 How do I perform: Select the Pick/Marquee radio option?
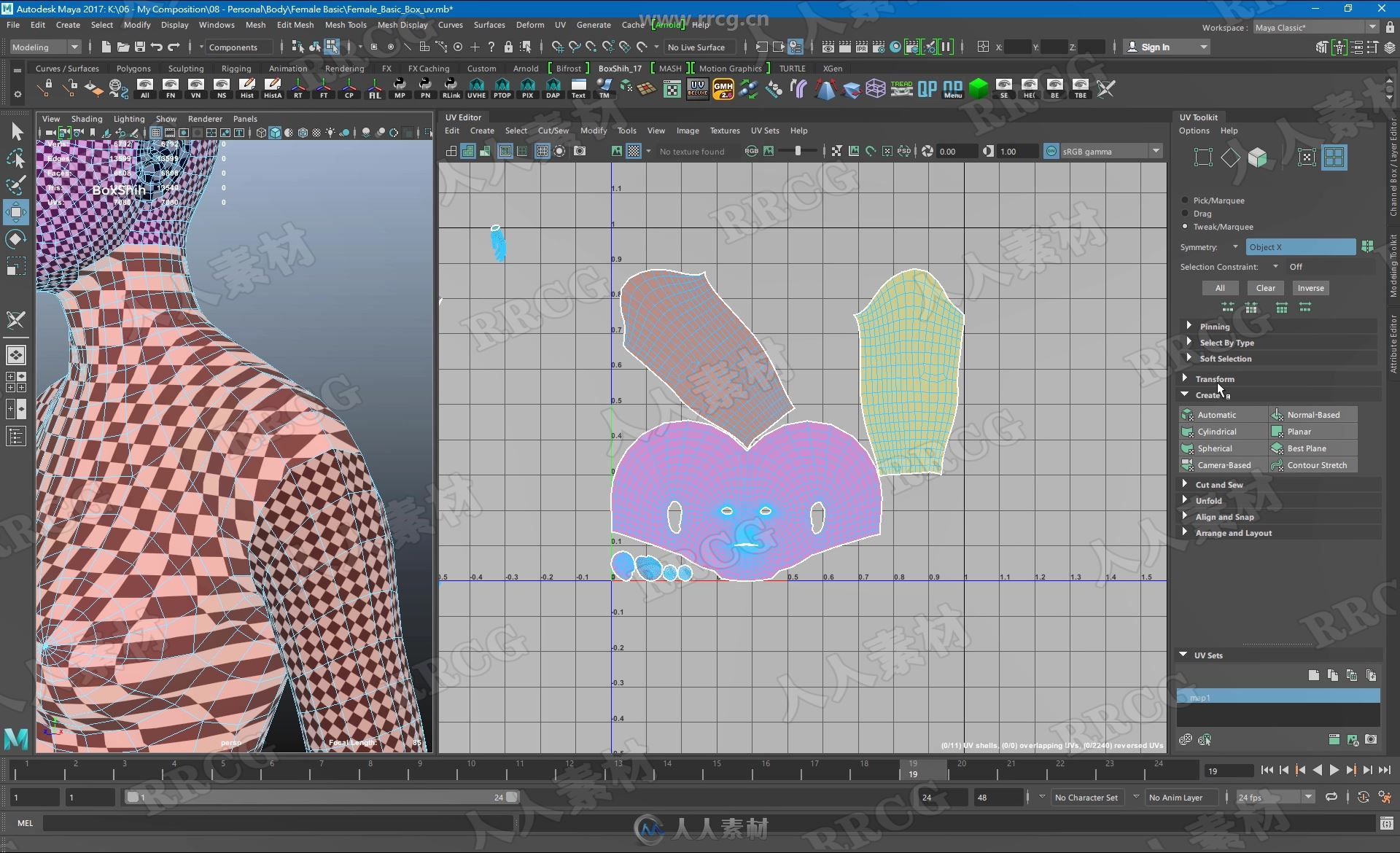1185,200
